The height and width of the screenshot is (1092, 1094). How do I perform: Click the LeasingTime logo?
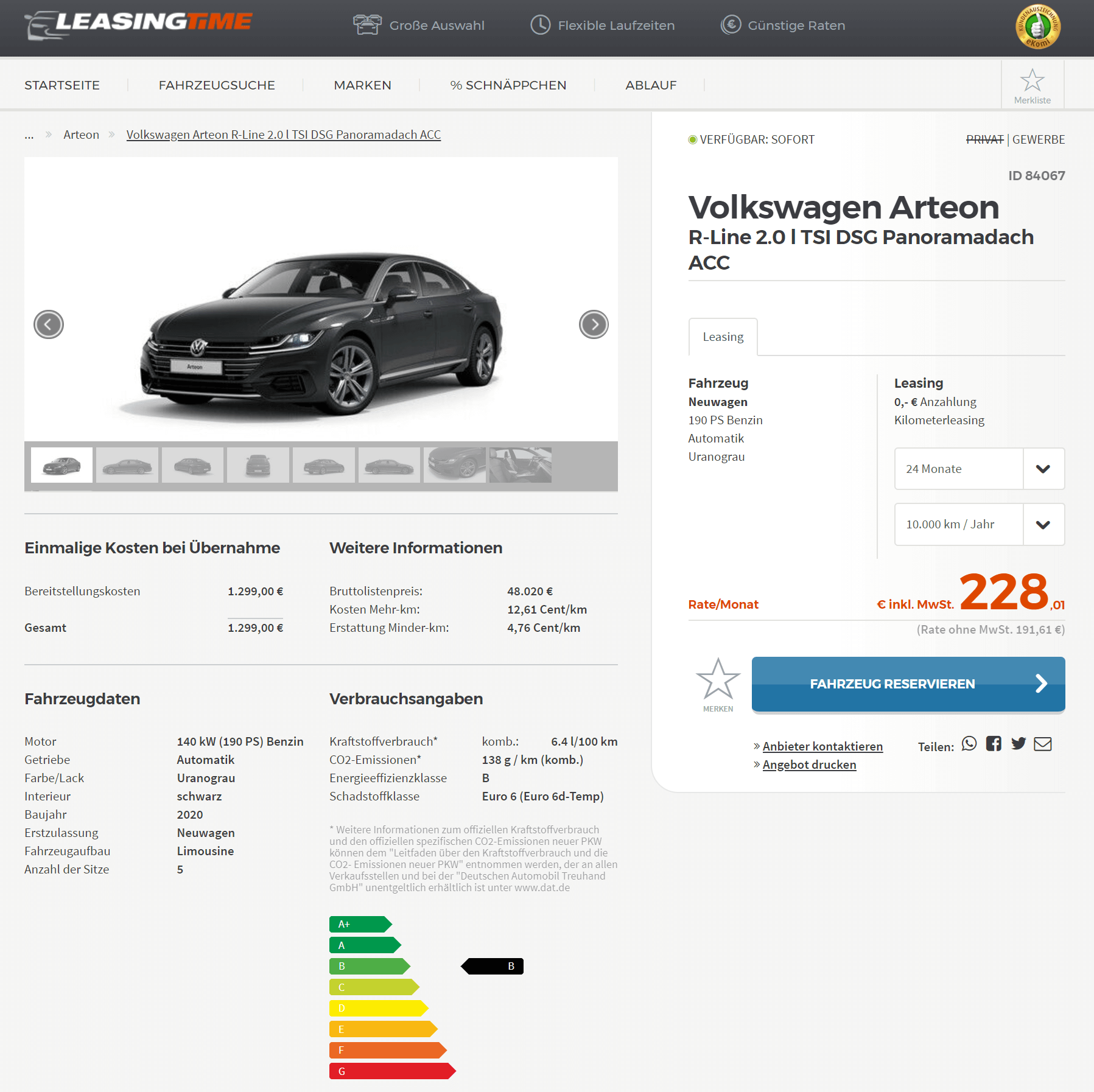(x=138, y=25)
